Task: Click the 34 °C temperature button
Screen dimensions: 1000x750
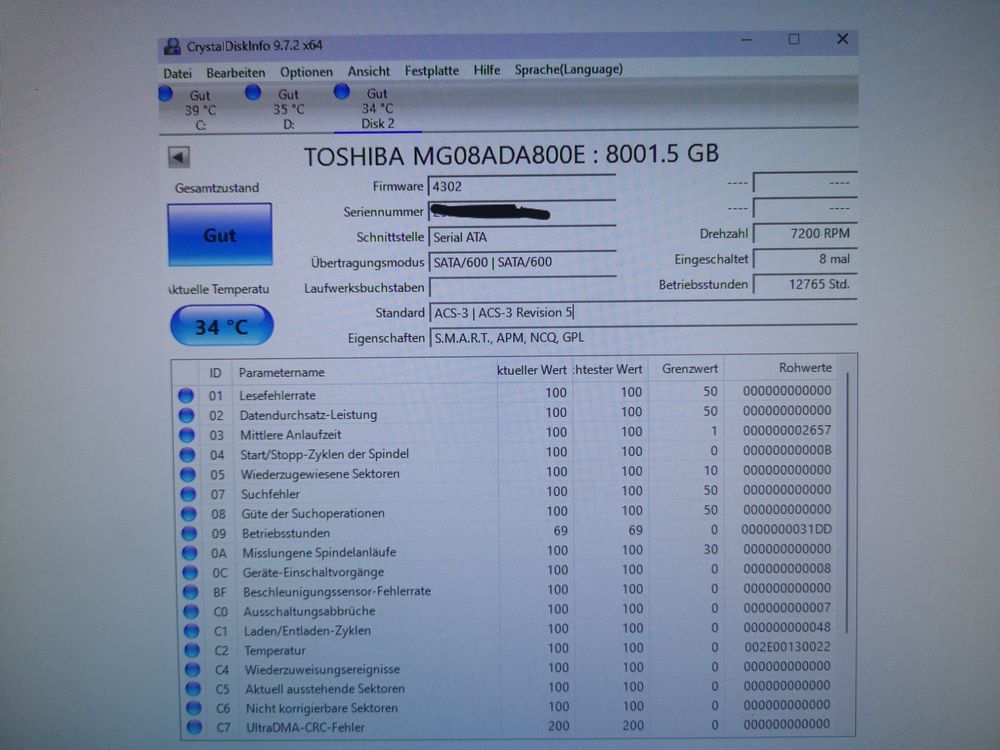Action: coord(222,326)
